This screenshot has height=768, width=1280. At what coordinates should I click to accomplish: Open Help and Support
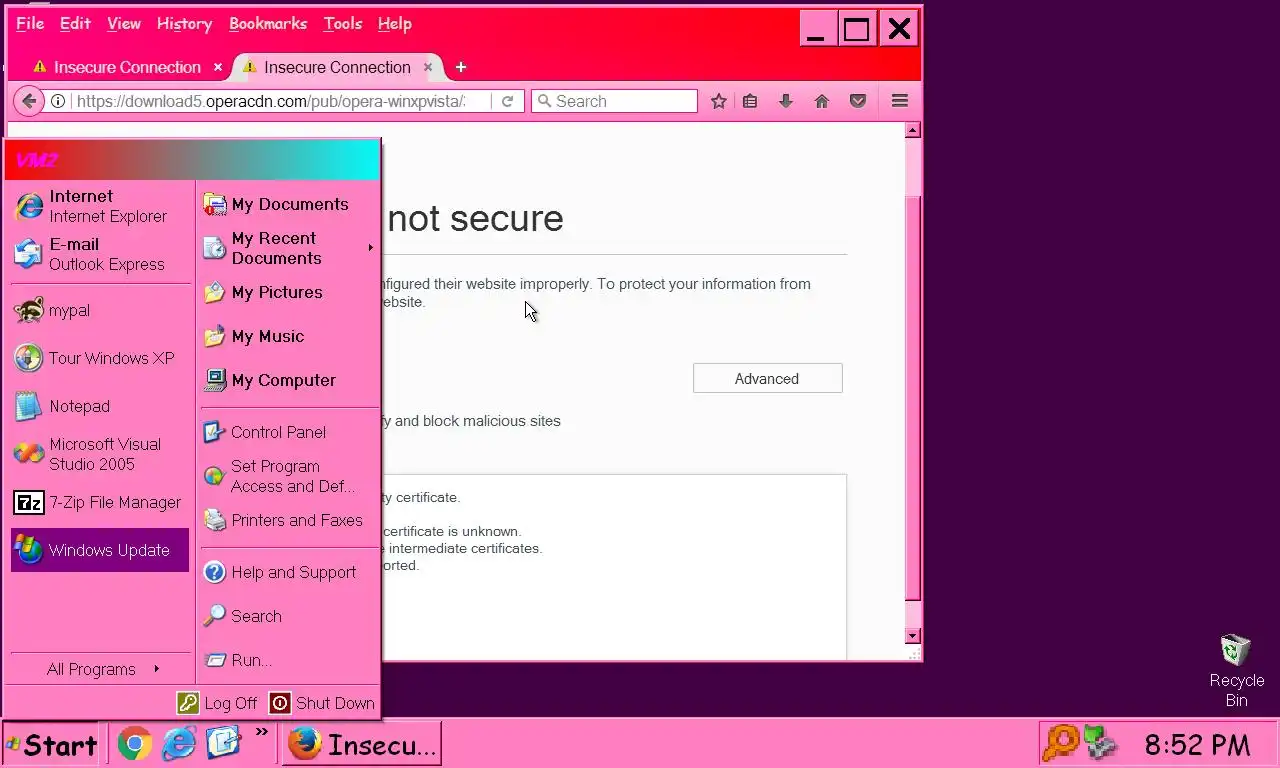pyautogui.click(x=289, y=572)
